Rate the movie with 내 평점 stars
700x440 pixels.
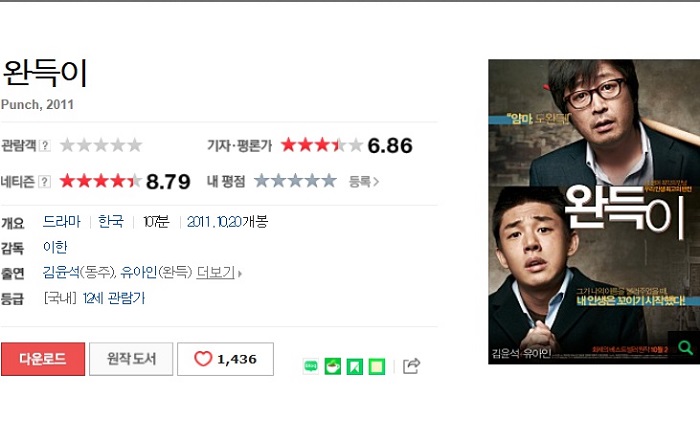(x=295, y=181)
